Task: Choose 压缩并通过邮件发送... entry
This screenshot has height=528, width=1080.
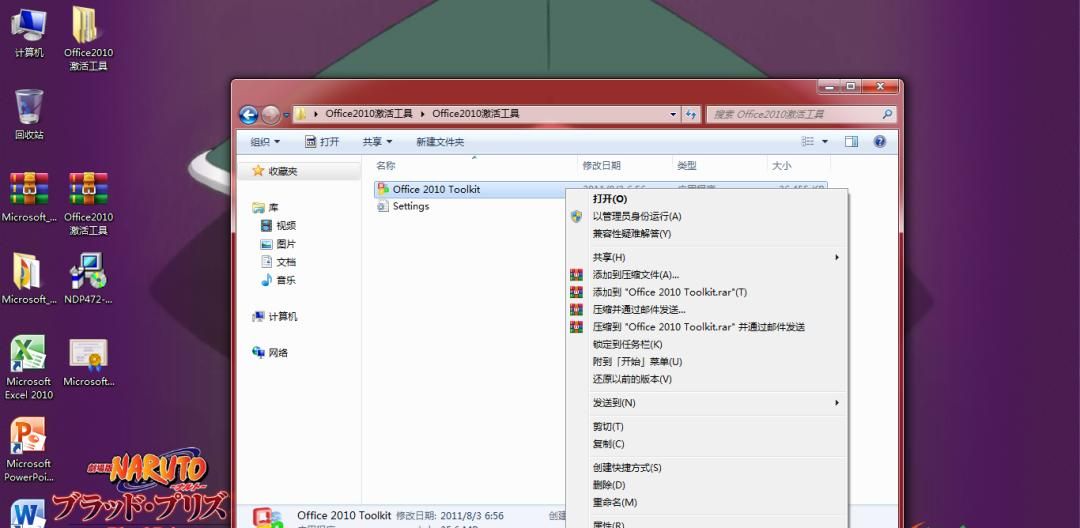Action: tap(707, 310)
